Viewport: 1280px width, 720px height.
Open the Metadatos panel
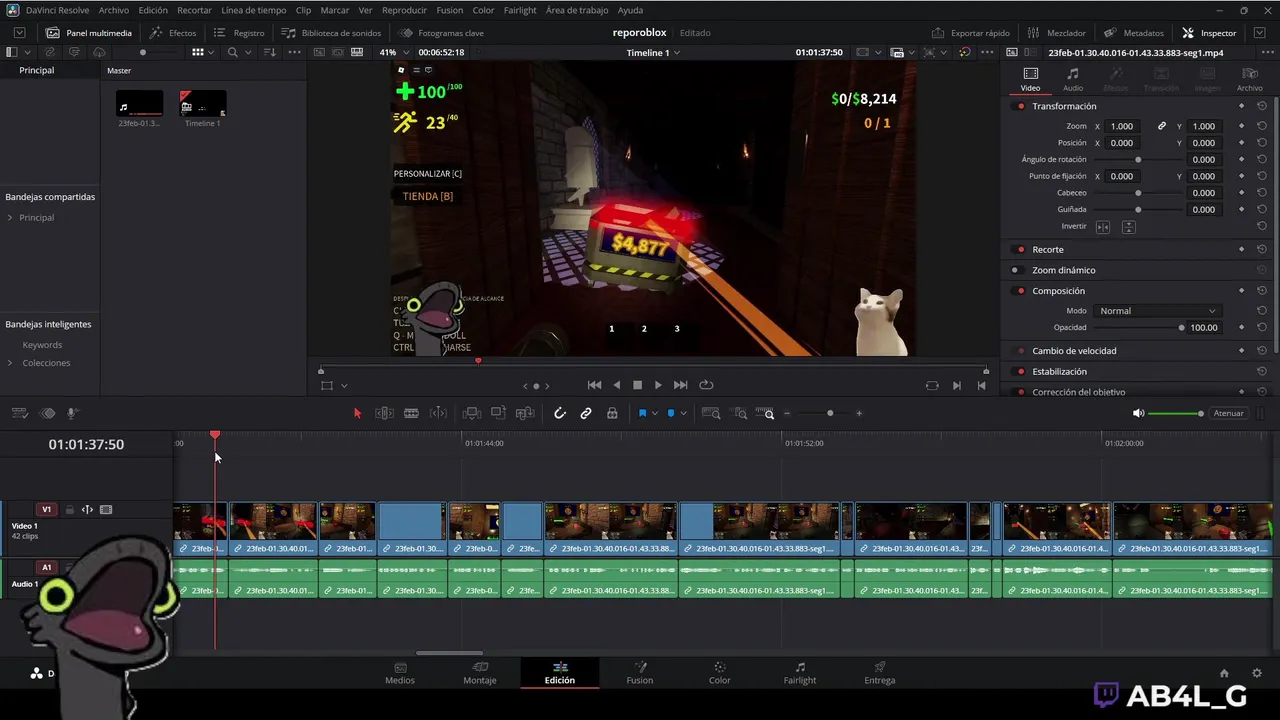[1133, 33]
